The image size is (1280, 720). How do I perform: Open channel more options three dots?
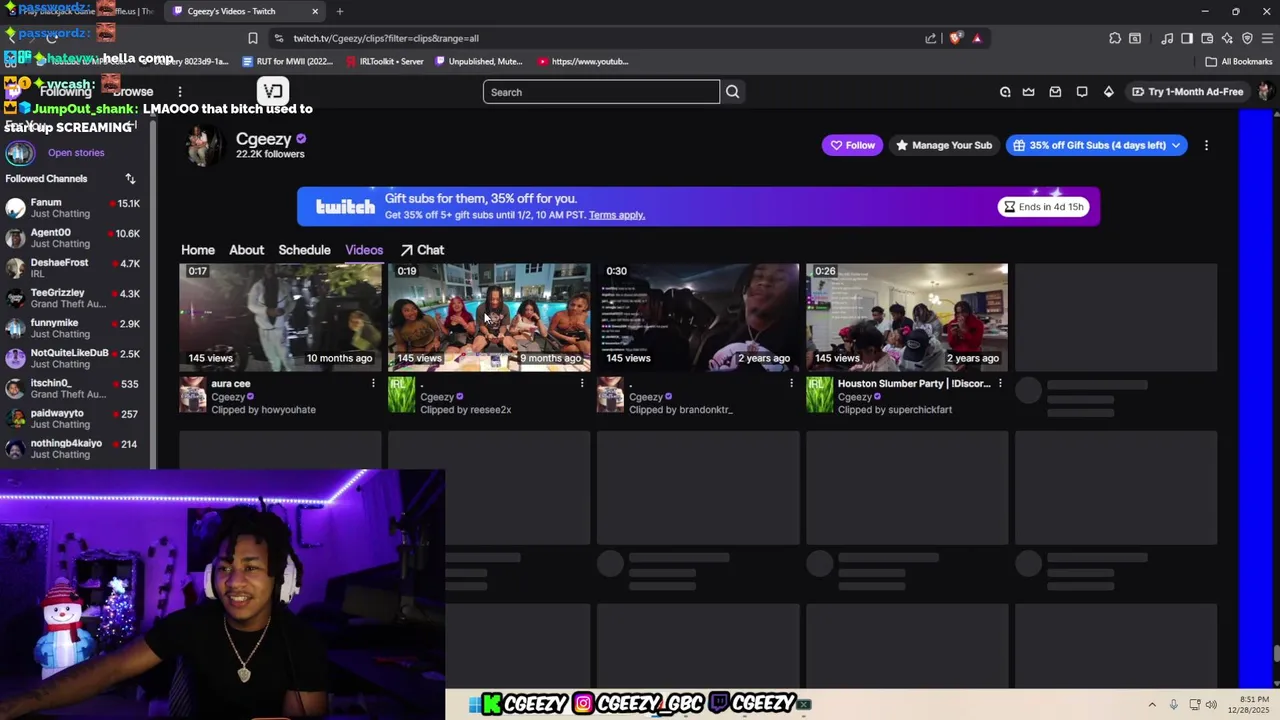point(1206,145)
